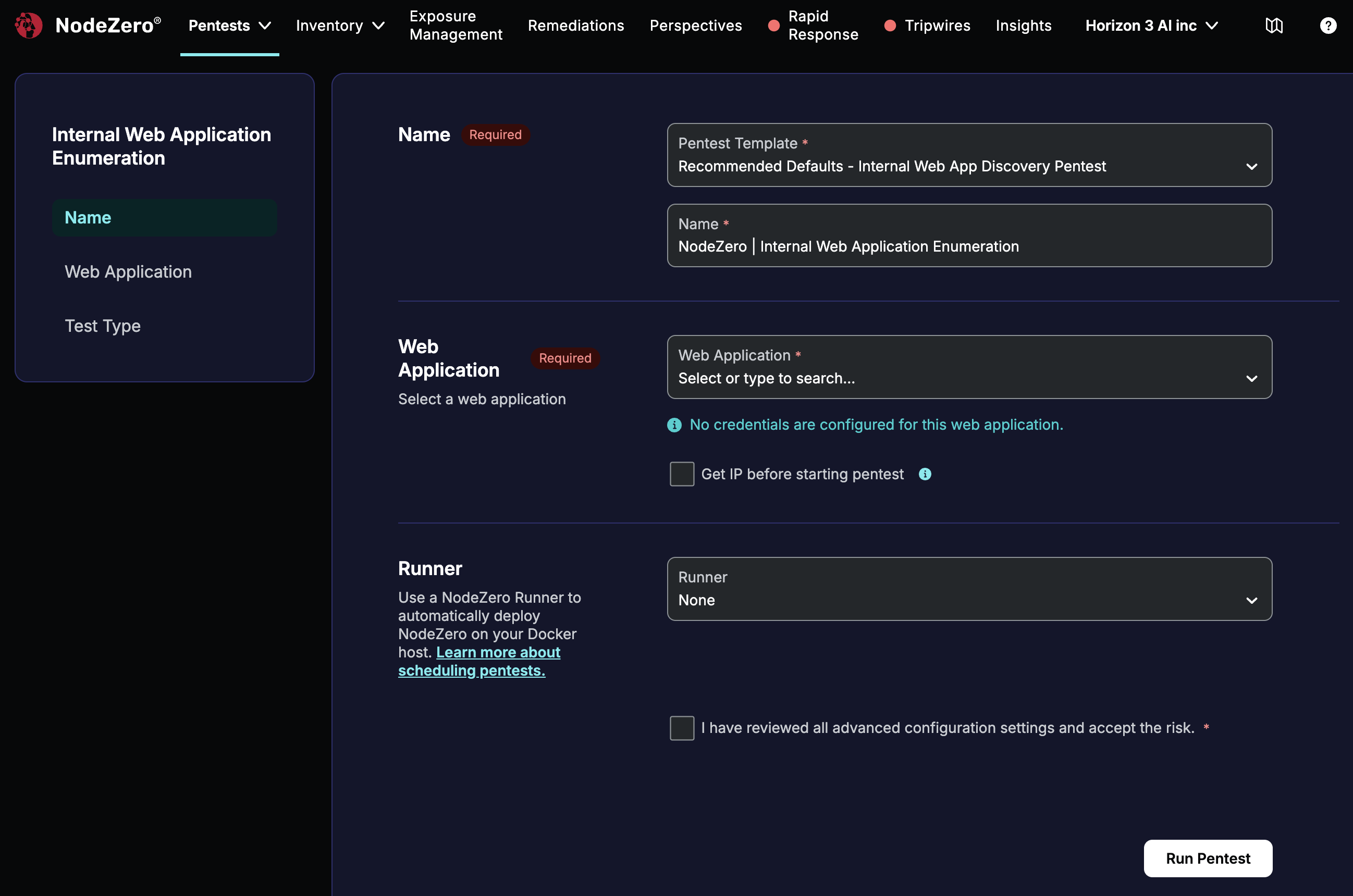Open the Perspectives page
1353x896 pixels.
pos(696,25)
